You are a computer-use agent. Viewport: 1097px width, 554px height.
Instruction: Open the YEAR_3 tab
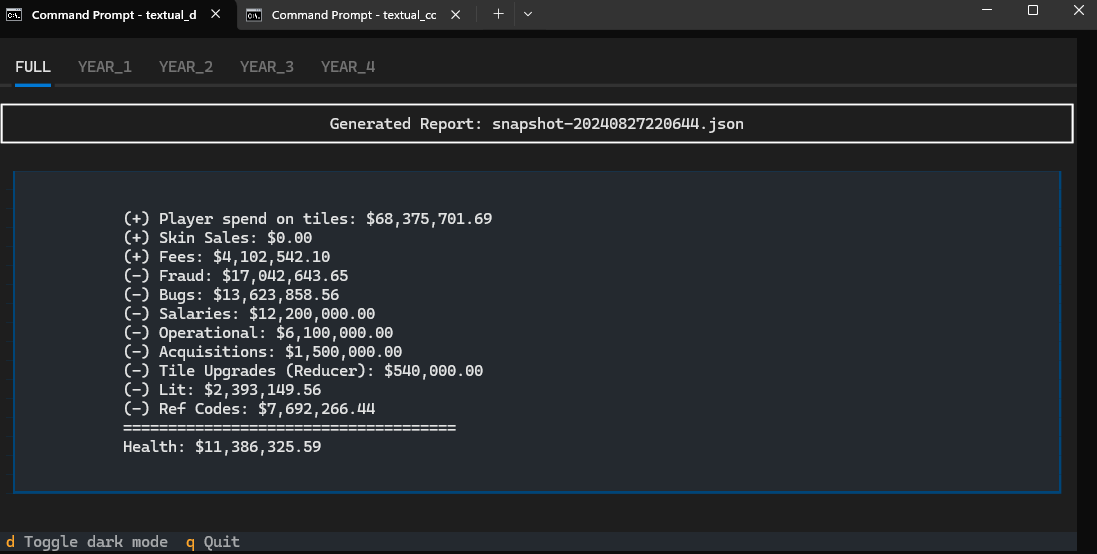coord(267,67)
